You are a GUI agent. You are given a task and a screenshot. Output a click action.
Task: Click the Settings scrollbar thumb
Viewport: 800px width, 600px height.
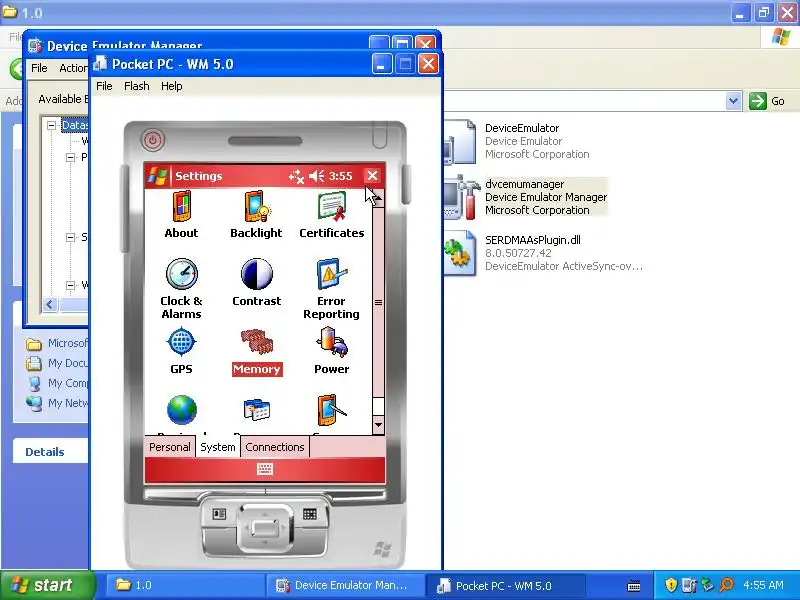(x=379, y=302)
